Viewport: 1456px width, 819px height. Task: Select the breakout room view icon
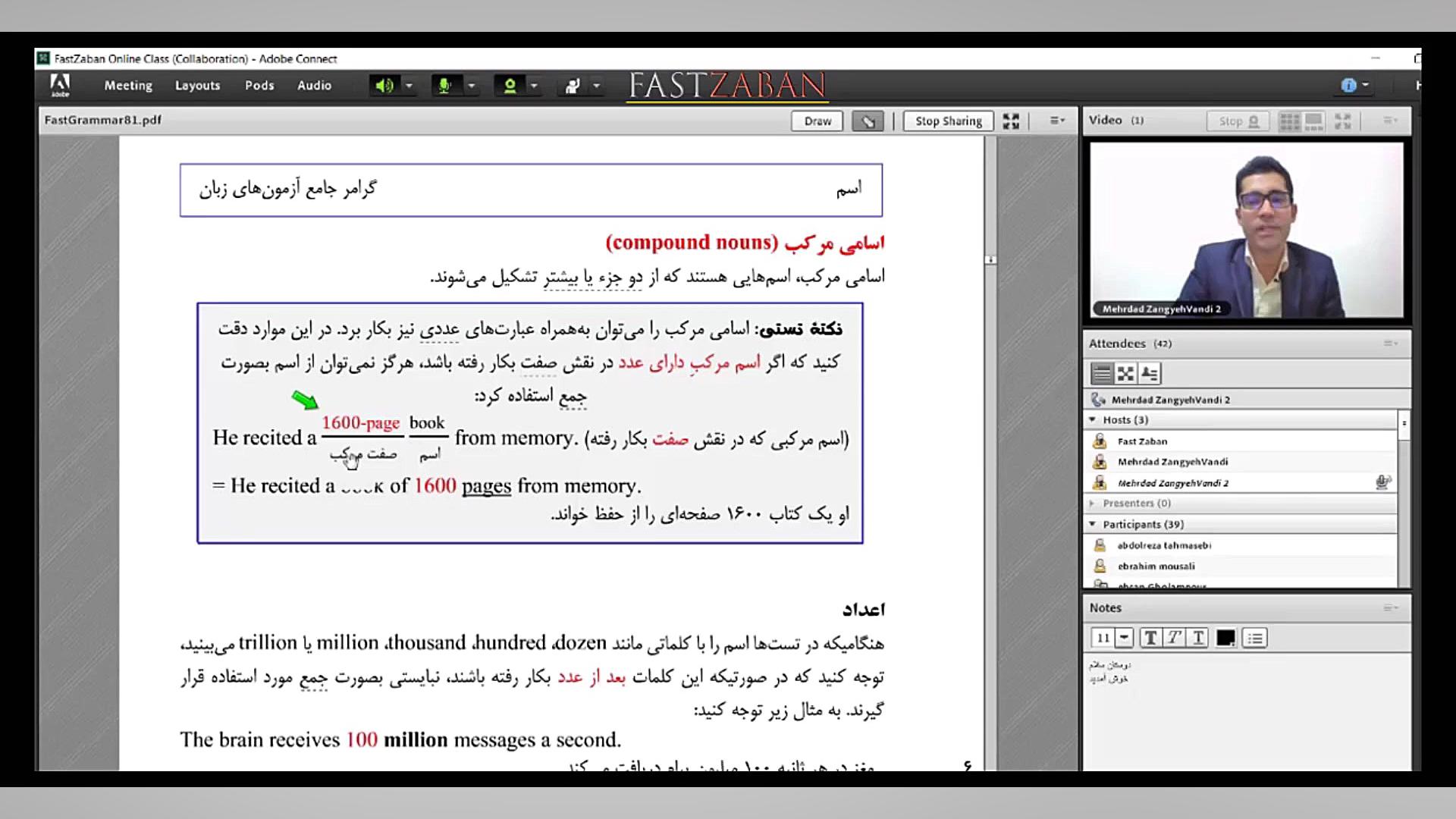click(x=1126, y=373)
